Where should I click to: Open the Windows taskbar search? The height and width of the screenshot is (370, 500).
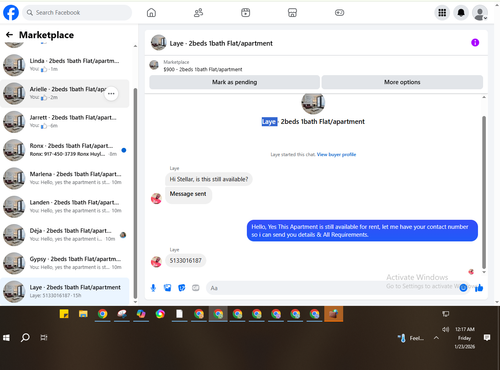pyautogui.click(x=25, y=338)
